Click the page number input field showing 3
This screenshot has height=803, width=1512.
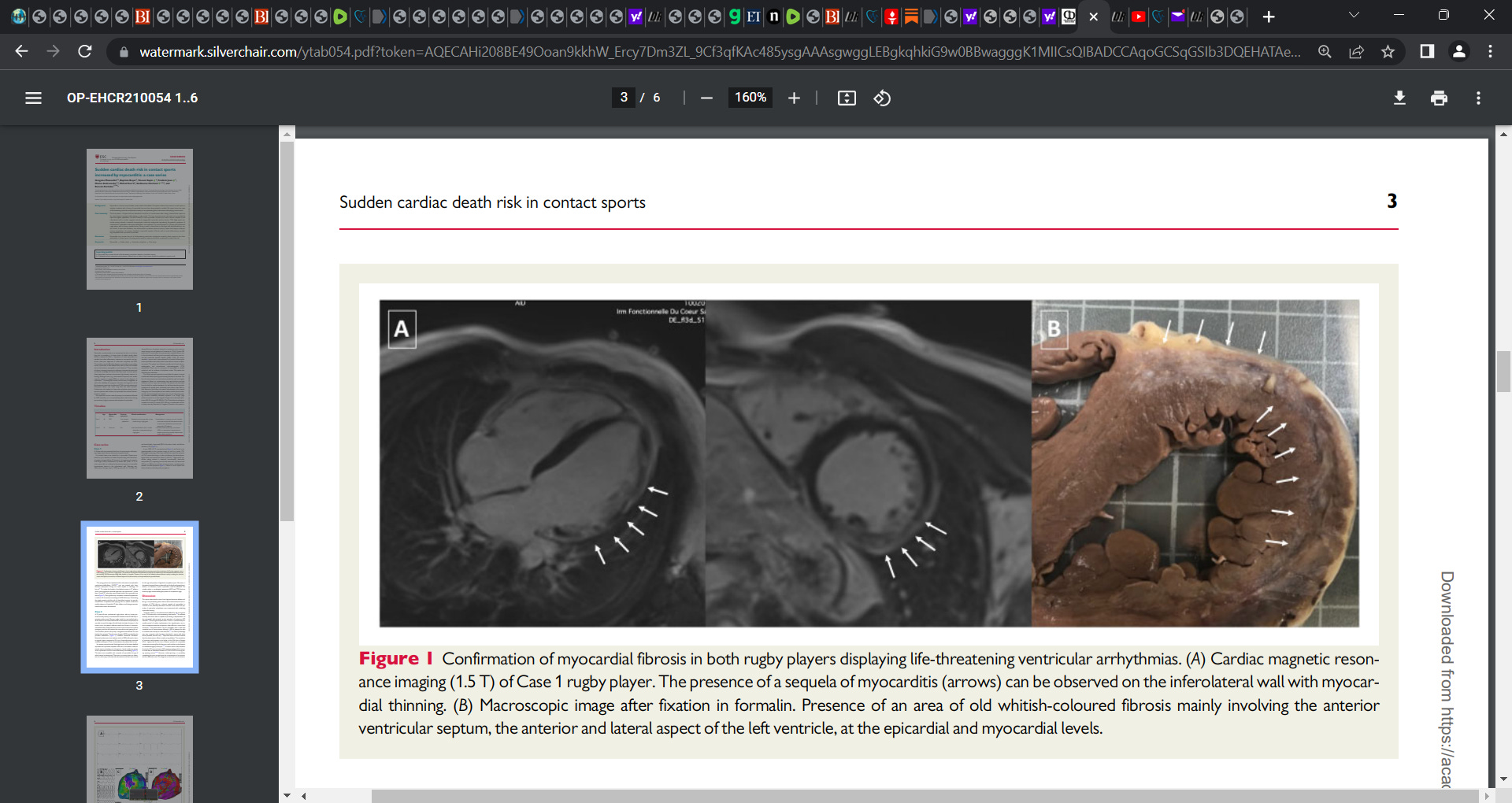pos(624,98)
